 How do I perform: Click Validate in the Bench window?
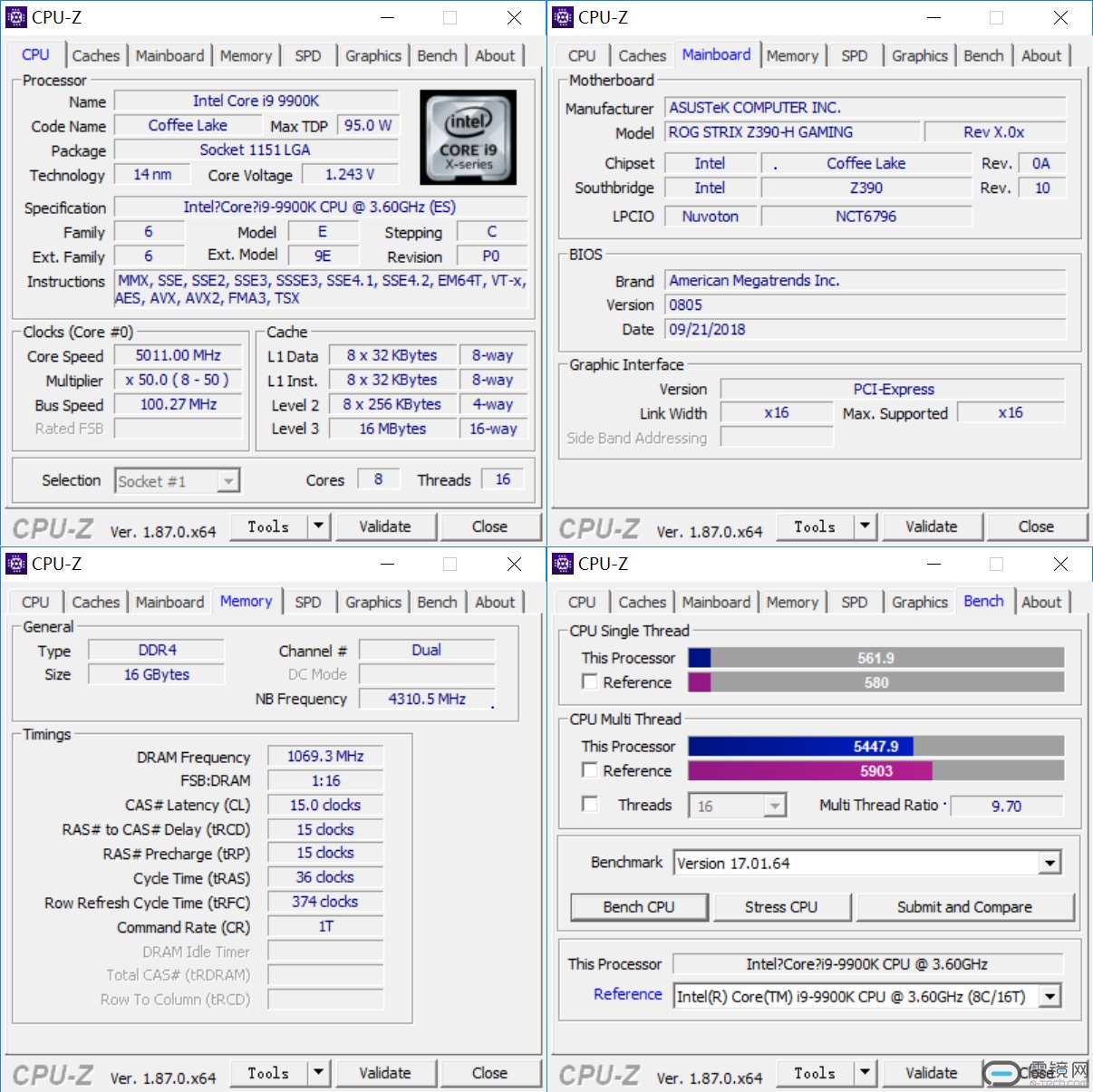932,1073
